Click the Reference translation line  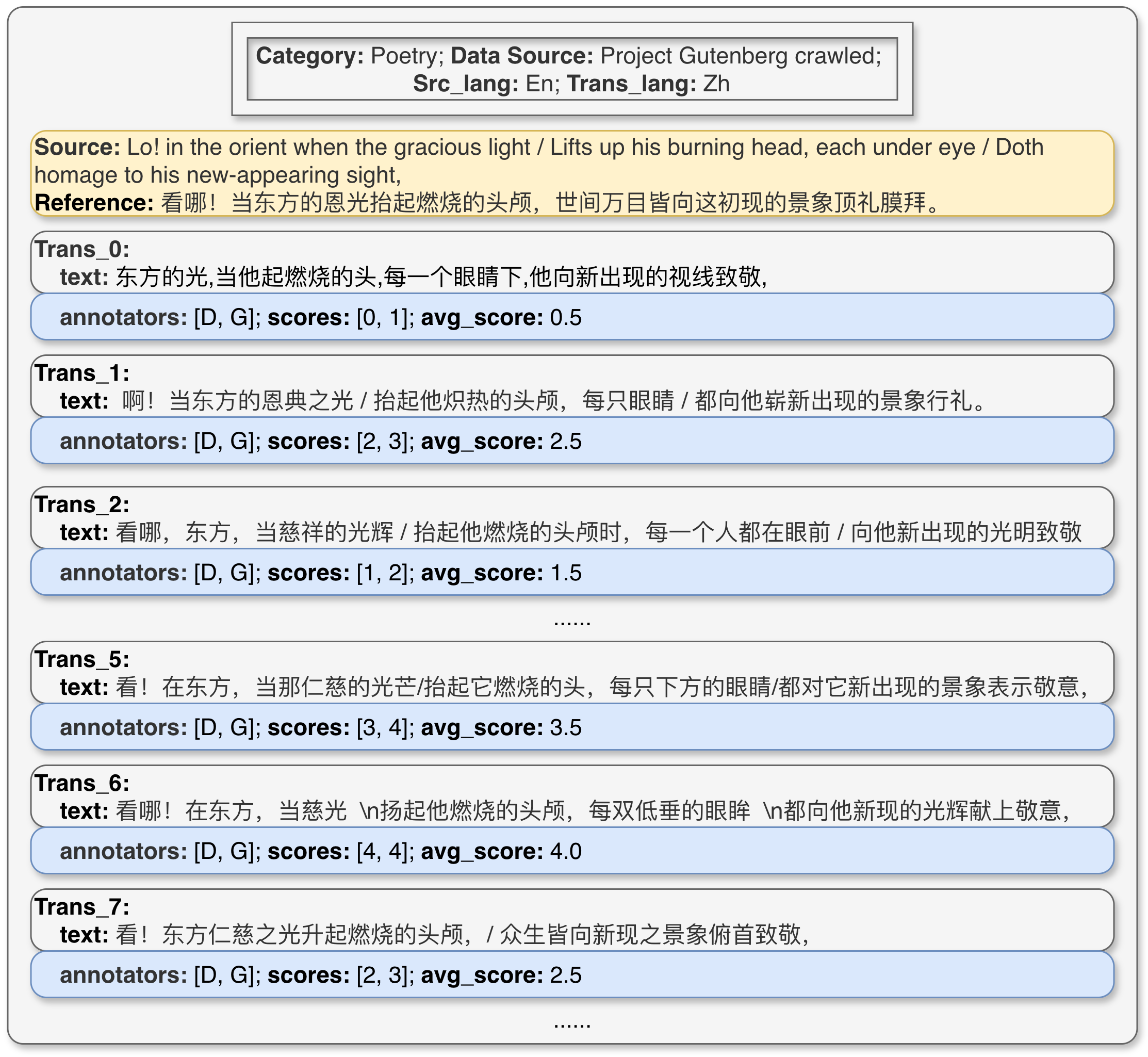point(486,203)
